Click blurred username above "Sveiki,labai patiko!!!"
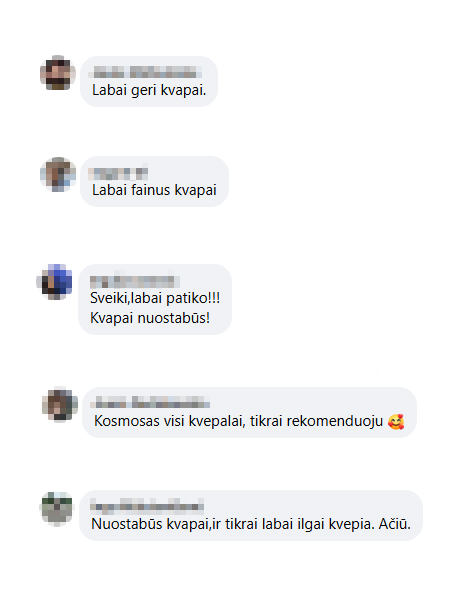 click(135, 282)
